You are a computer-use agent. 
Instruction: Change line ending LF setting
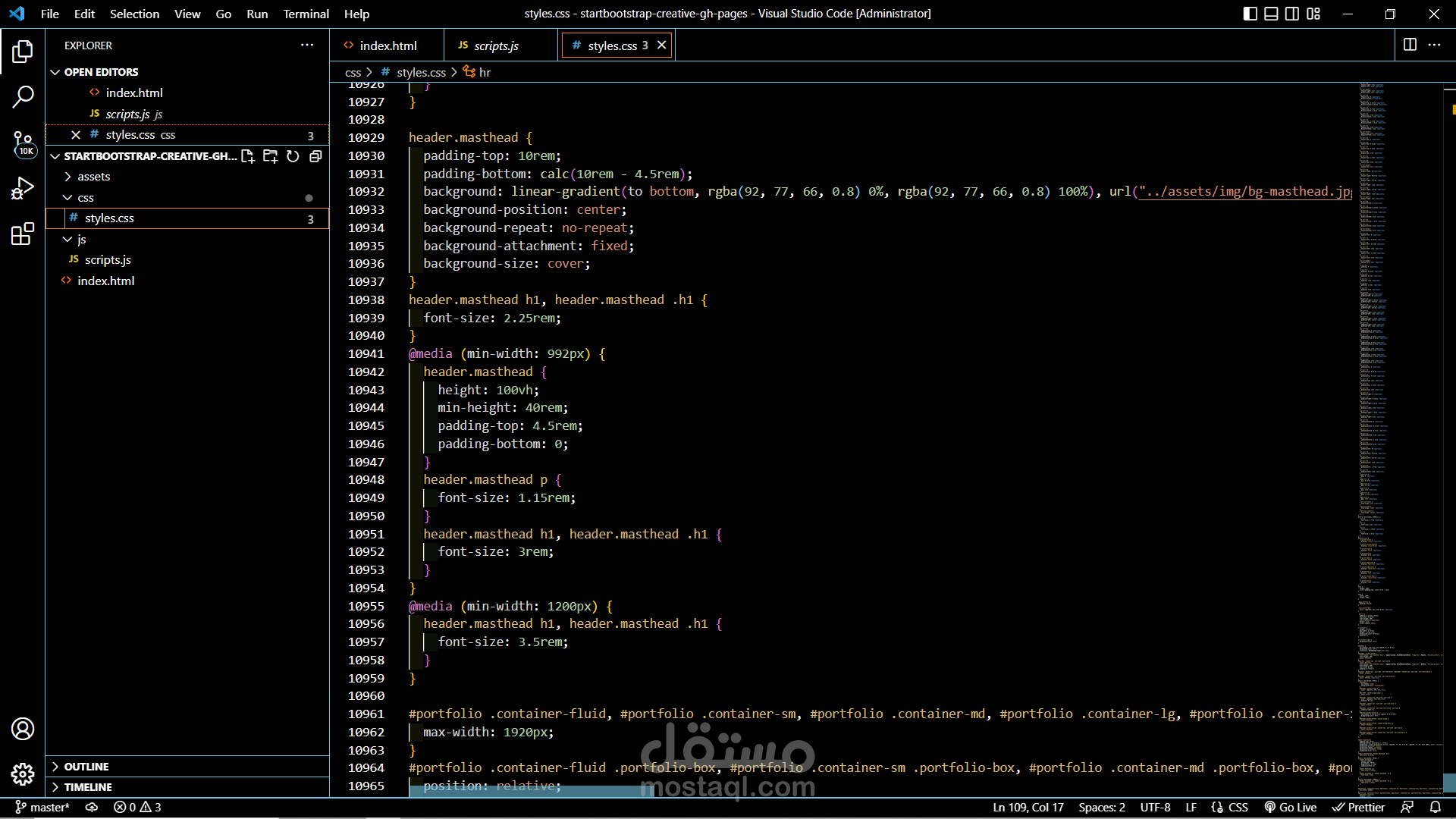pyautogui.click(x=1191, y=808)
